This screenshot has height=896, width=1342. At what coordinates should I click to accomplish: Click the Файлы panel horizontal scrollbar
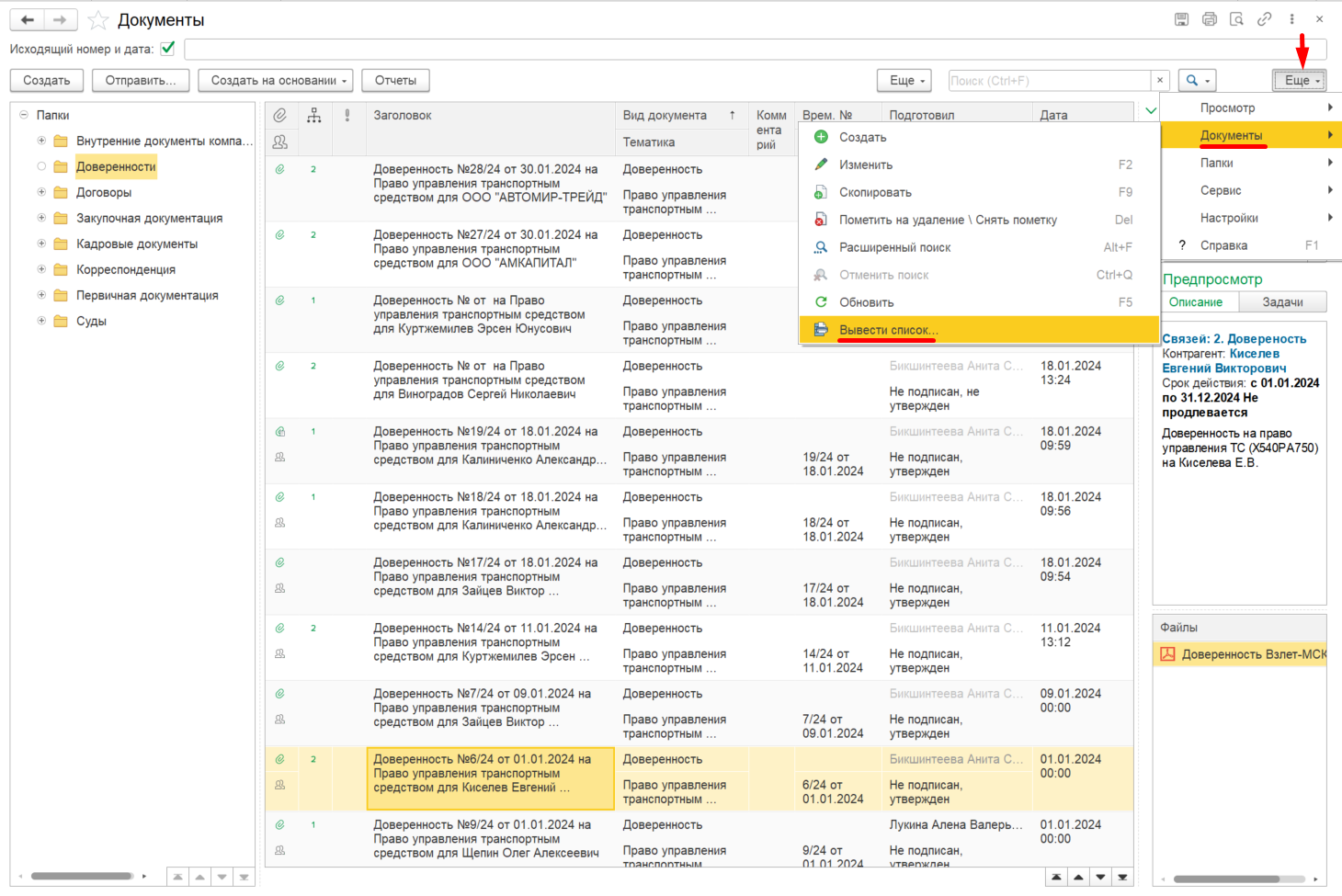pos(1226,879)
